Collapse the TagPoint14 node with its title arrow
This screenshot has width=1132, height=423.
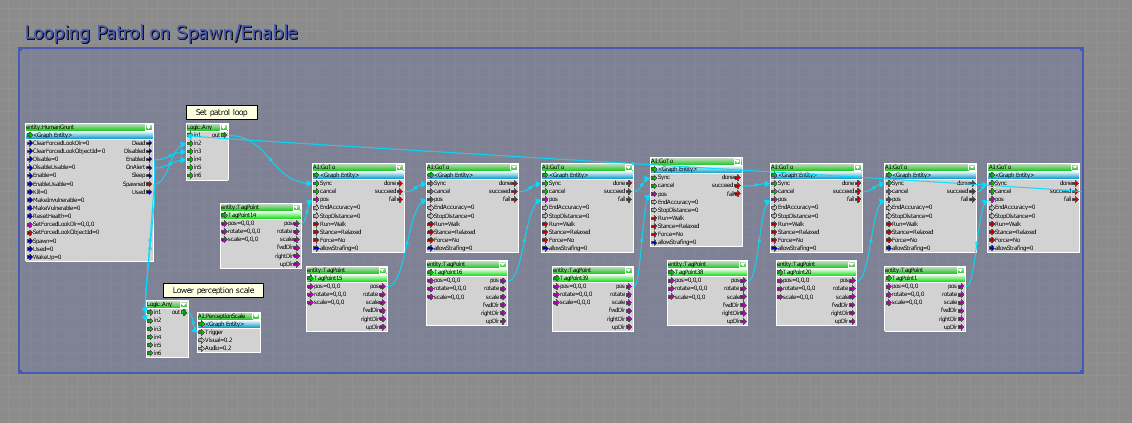[297, 207]
